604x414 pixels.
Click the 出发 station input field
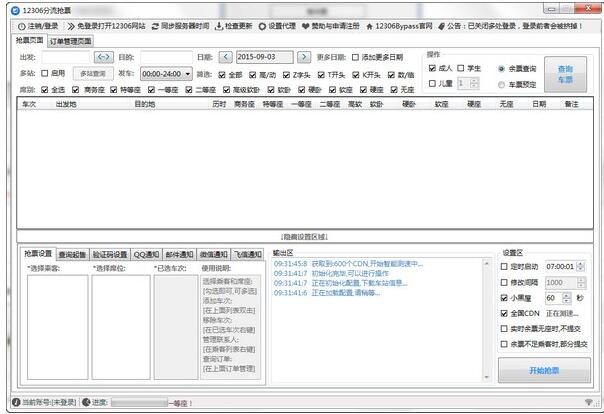coord(65,57)
